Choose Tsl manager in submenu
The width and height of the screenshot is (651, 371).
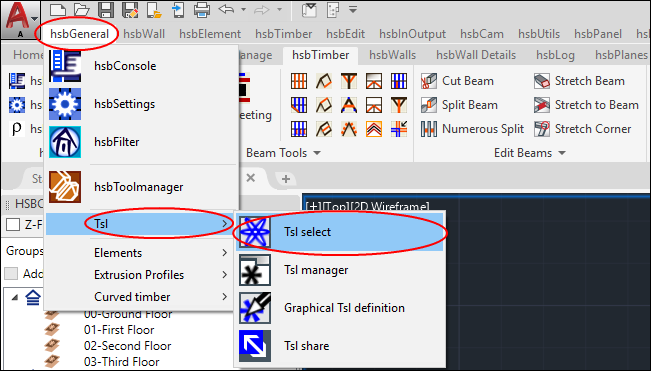pyautogui.click(x=340, y=270)
